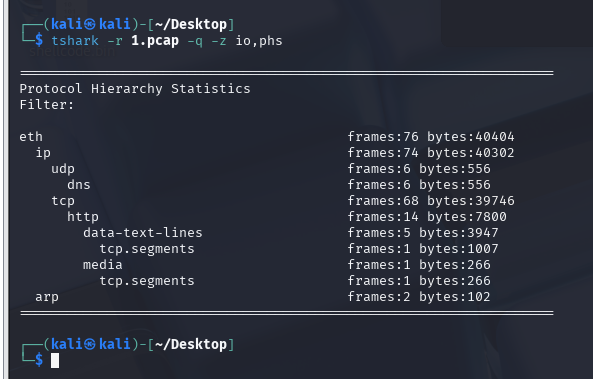Click the 'http' protocol row label
Screen dimensions: 593x379
[x=83, y=217]
